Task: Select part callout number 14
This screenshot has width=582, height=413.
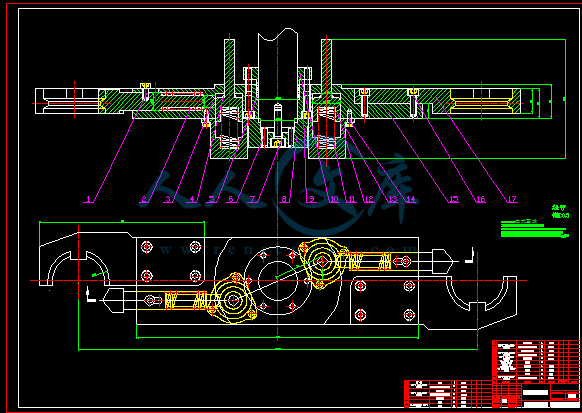Action: [411, 200]
